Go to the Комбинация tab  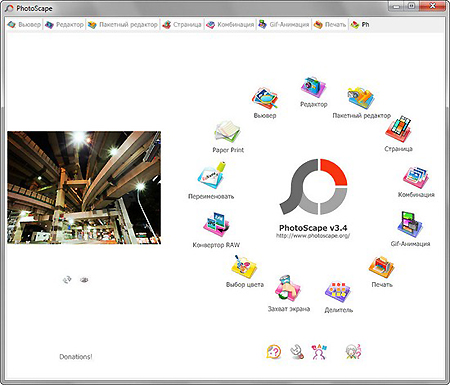coord(230,25)
